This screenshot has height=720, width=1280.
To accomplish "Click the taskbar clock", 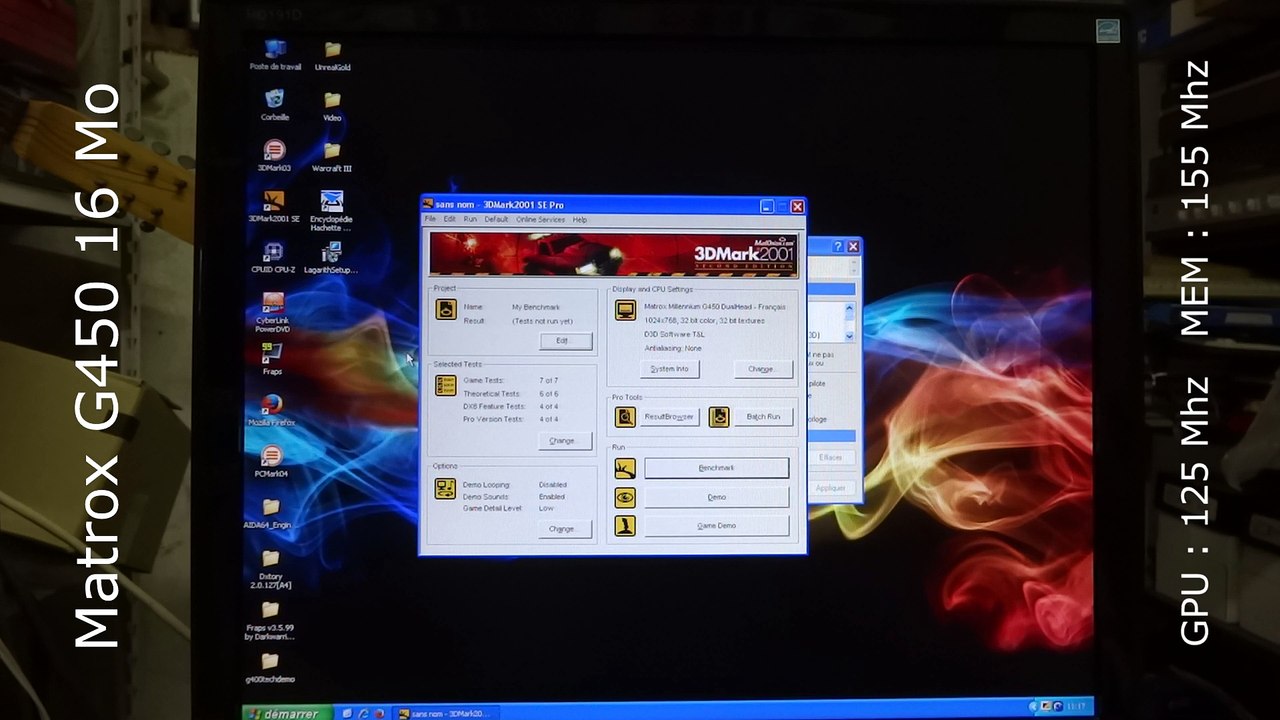I will pyautogui.click(x=1076, y=706).
